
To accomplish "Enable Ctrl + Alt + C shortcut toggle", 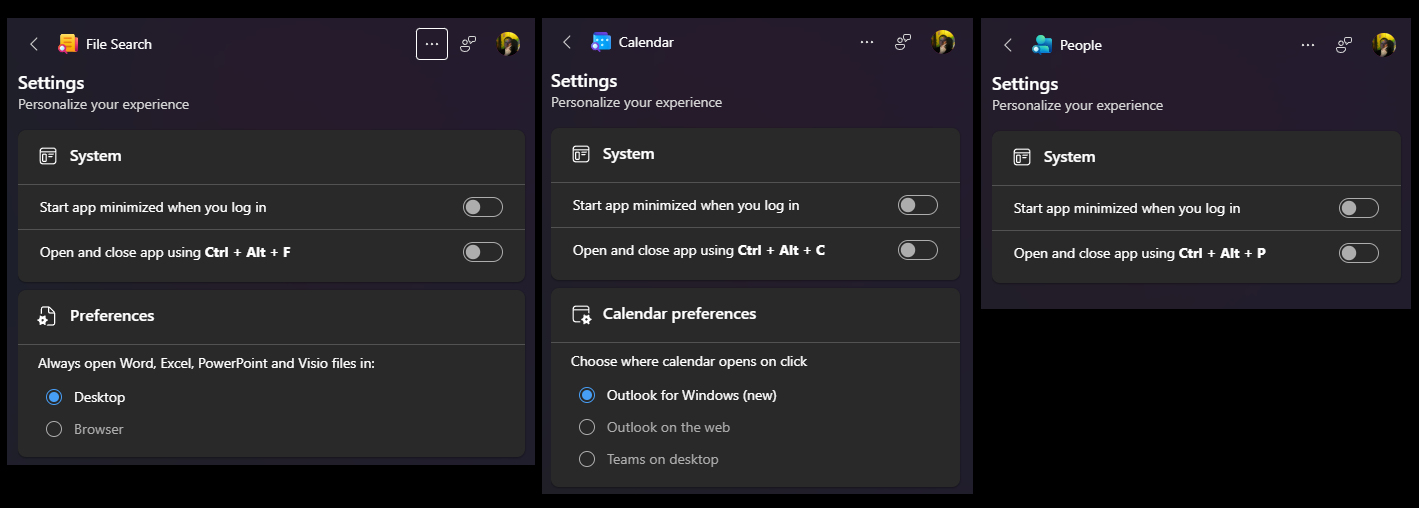I will point(918,250).
